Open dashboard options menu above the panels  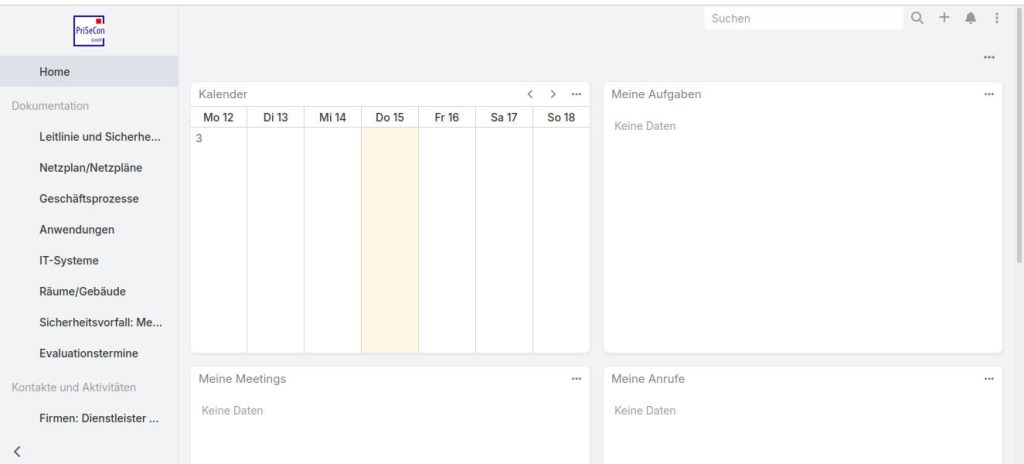tap(989, 57)
